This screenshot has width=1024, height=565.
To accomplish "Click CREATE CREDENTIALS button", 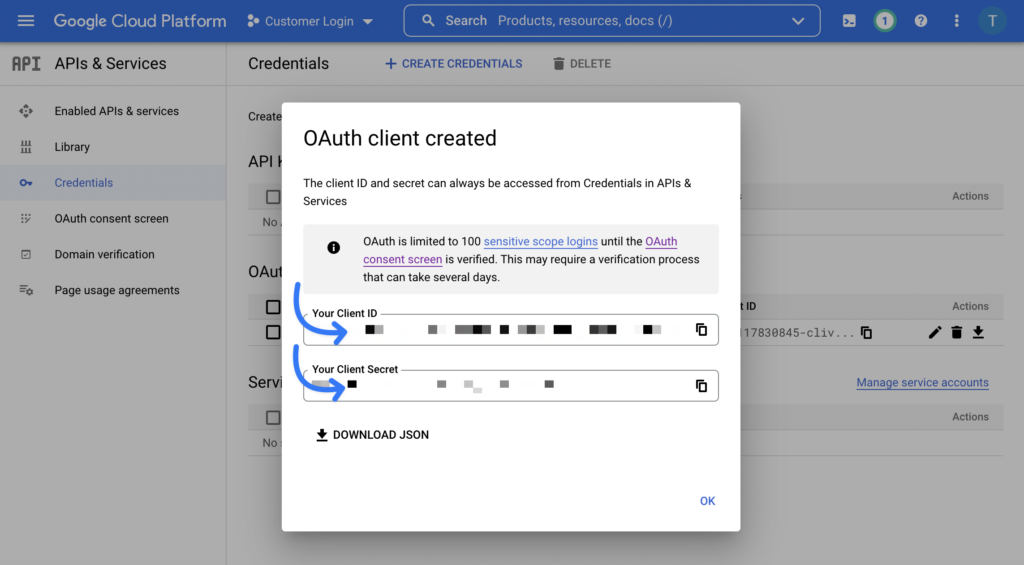I will 453,63.
